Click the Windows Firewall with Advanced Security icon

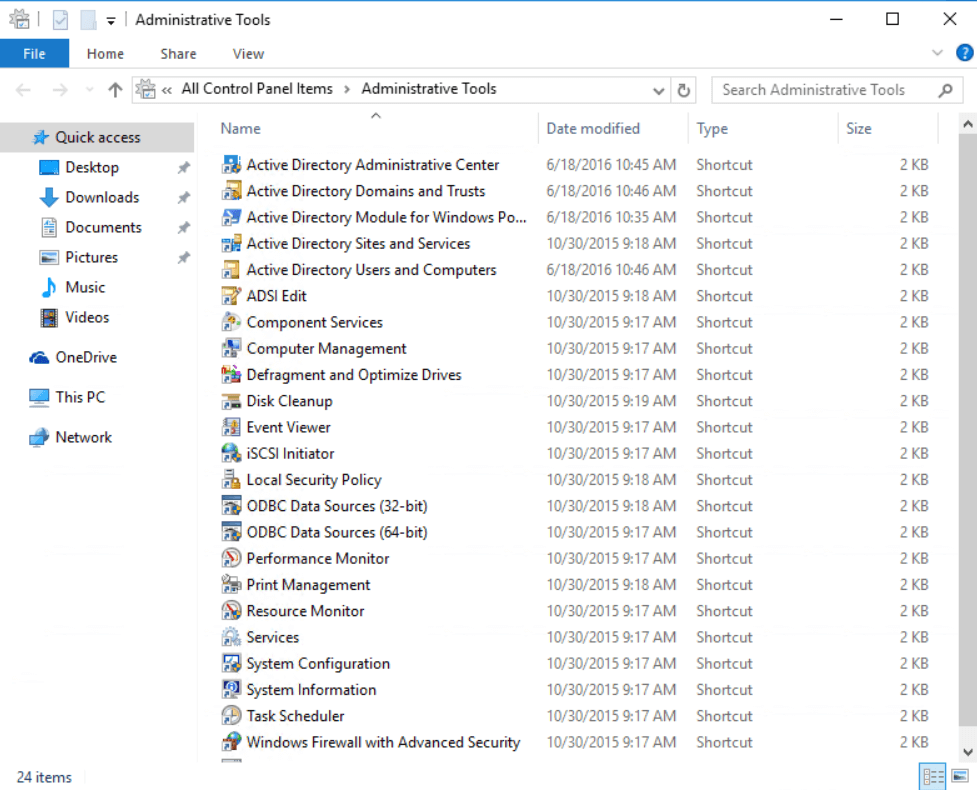[231, 742]
